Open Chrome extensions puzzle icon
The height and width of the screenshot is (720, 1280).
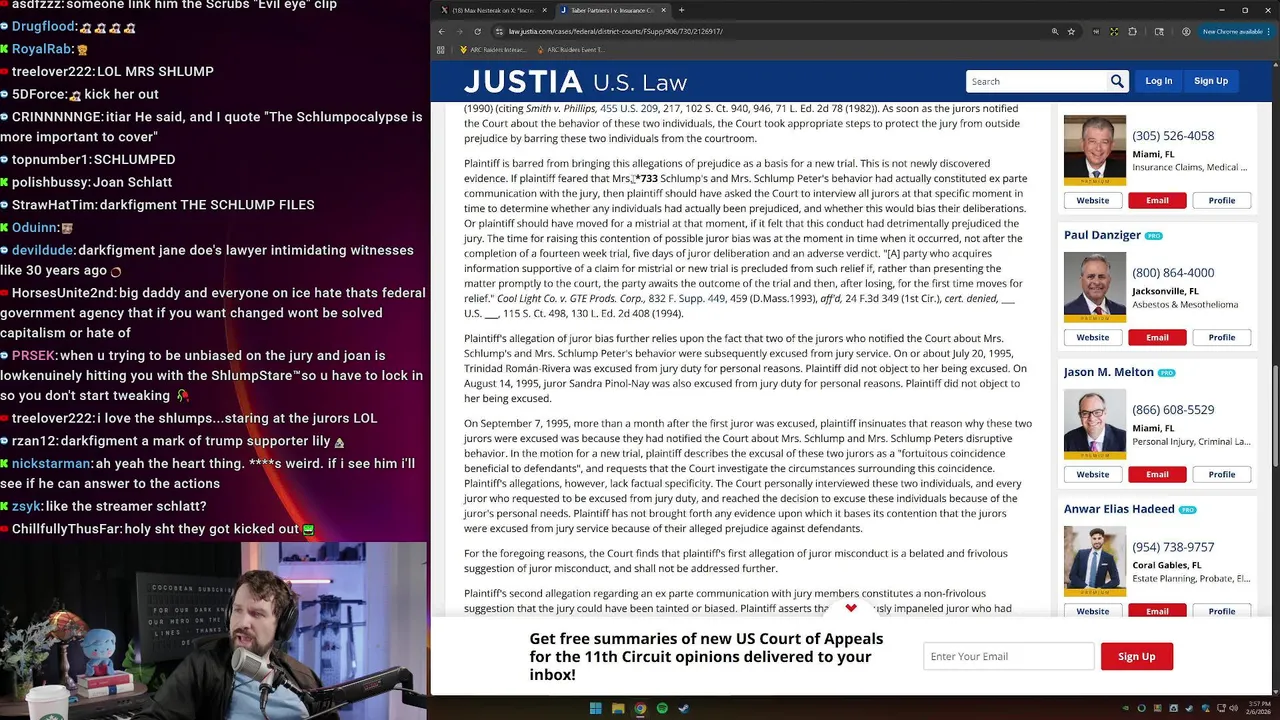click(1132, 32)
